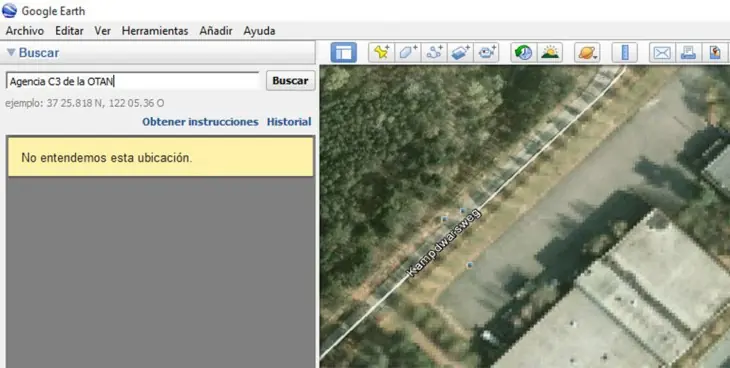Image resolution: width=730 pixels, height=368 pixels.
Task: Click the ejemplo coordinates hint text
Action: (x=84, y=103)
